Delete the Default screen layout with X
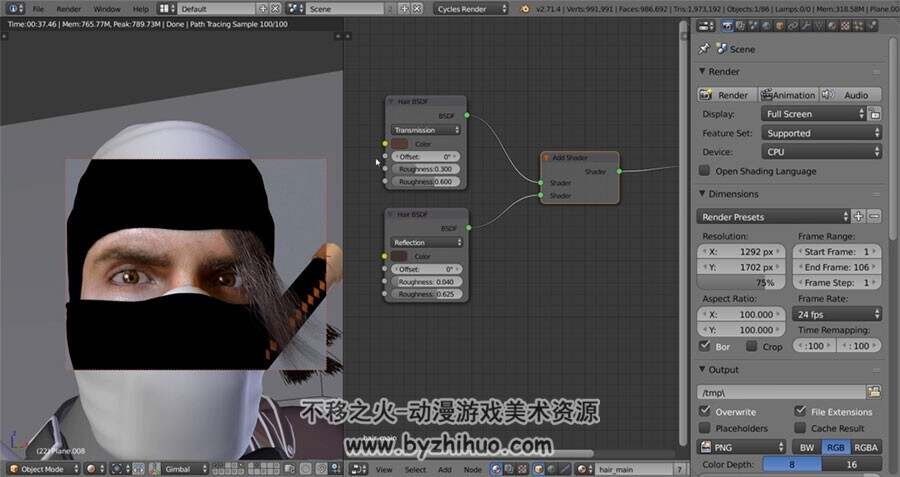This screenshot has width=900, height=477. pyautogui.click(x=276, y=9)
